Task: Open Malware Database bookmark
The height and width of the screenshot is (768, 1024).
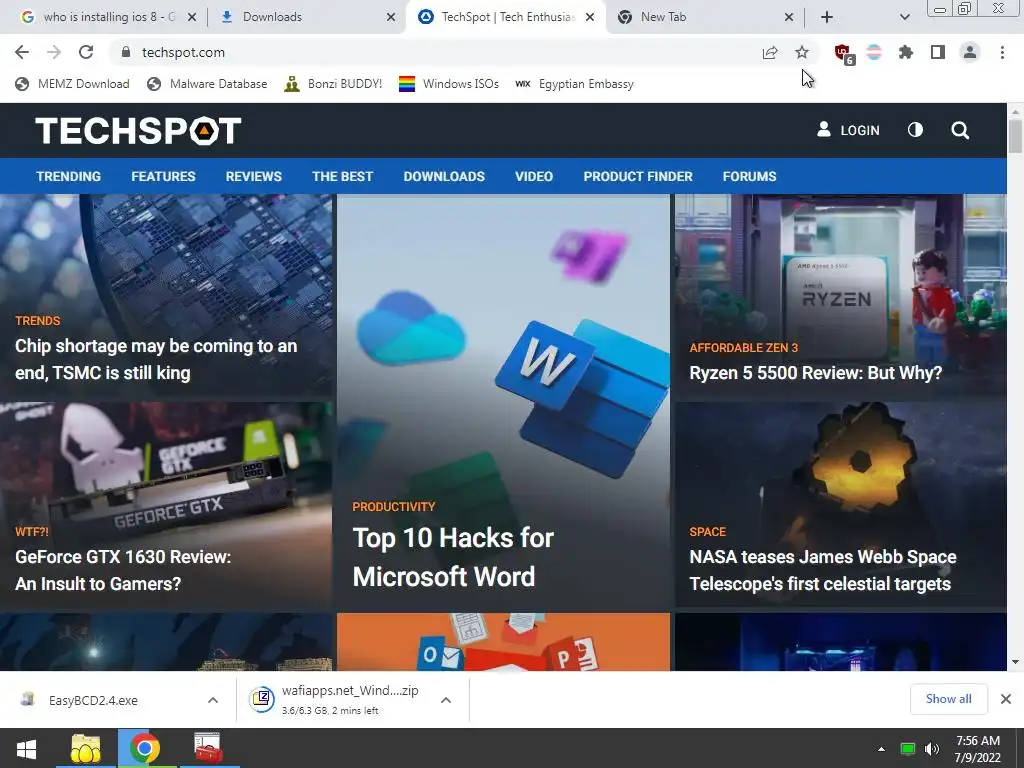Action: coord(207,84)
